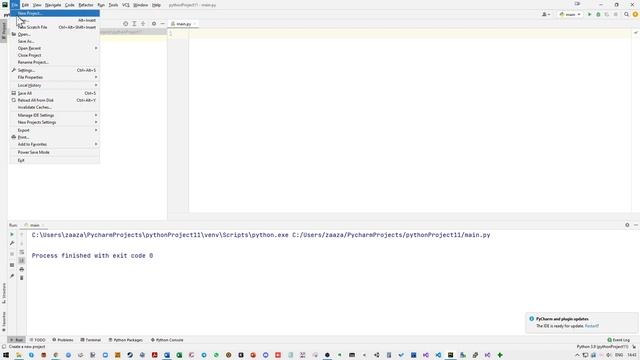This screenshot has width=640, height=360.
Task: Open the user account icon in toolbar
Action: [x=545, y=14]
